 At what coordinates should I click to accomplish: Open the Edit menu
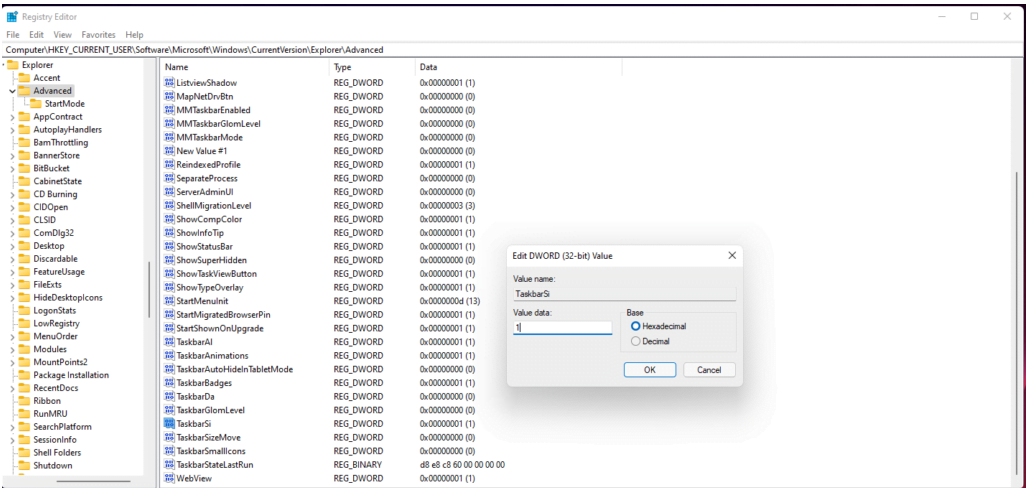click(x=36, y=35)
